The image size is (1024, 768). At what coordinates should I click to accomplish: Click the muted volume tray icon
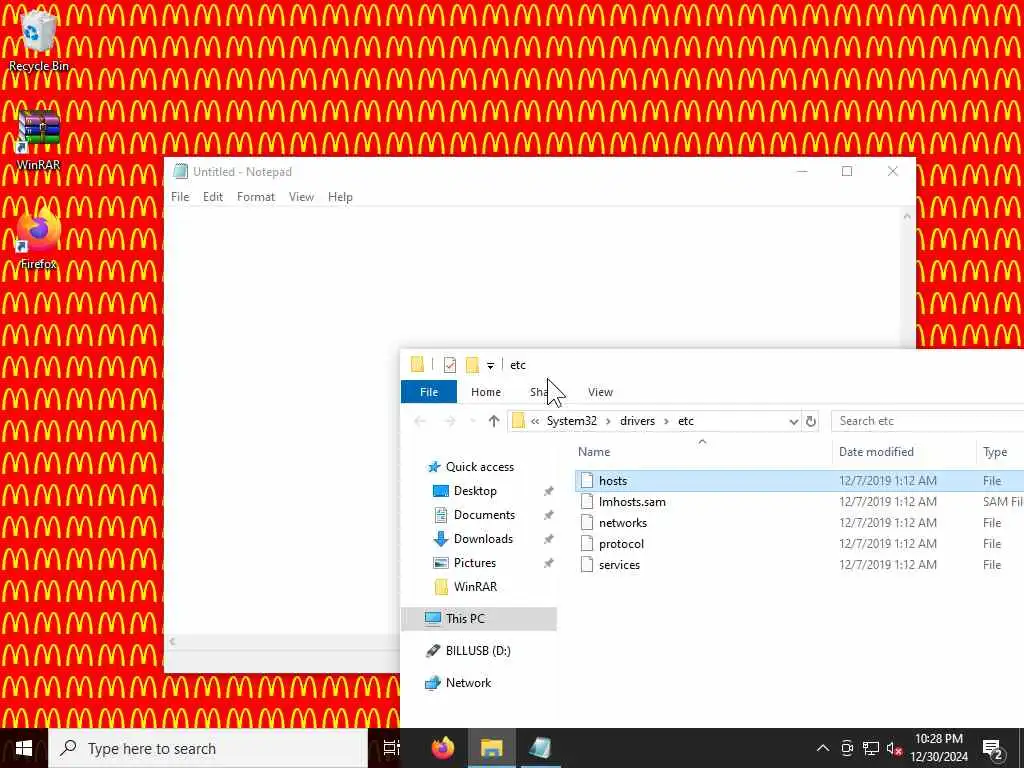(x=894, y=748)
